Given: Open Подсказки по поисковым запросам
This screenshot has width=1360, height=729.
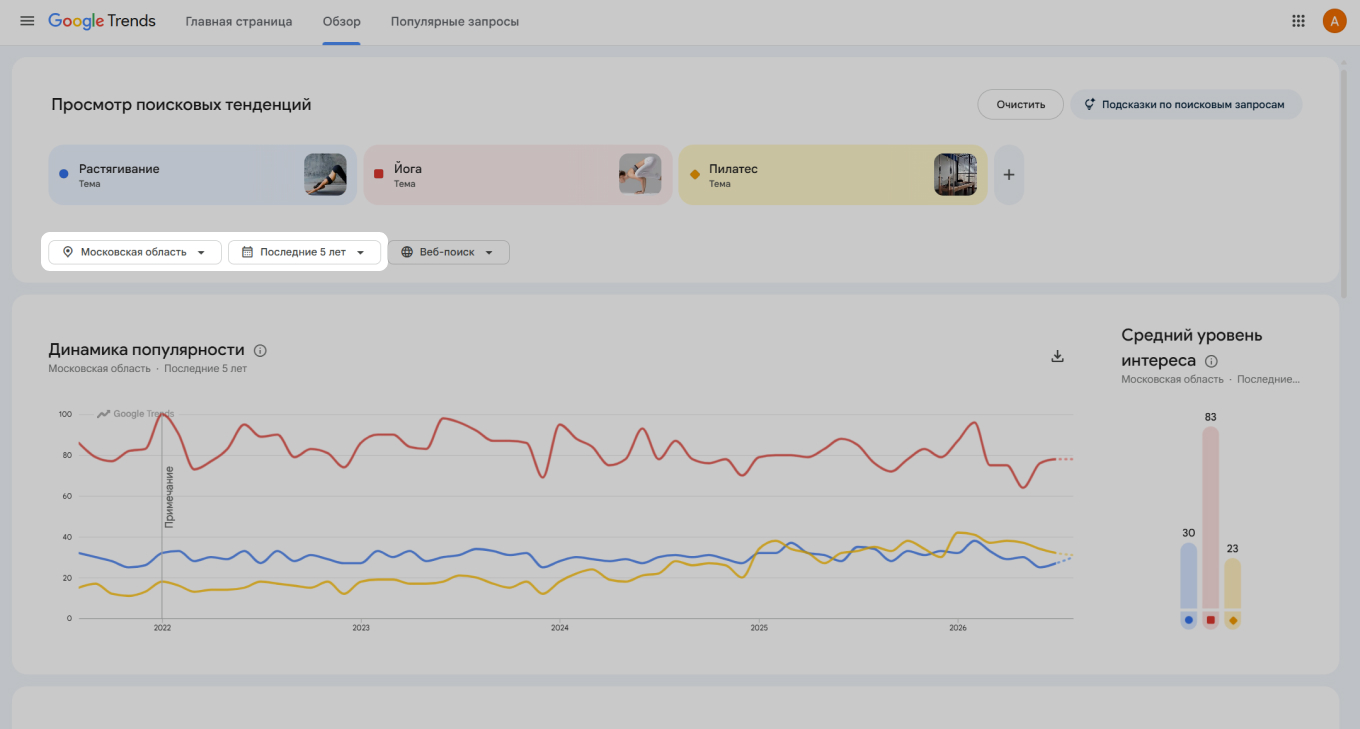Looking at the screenshot, I should [1186, 104].
